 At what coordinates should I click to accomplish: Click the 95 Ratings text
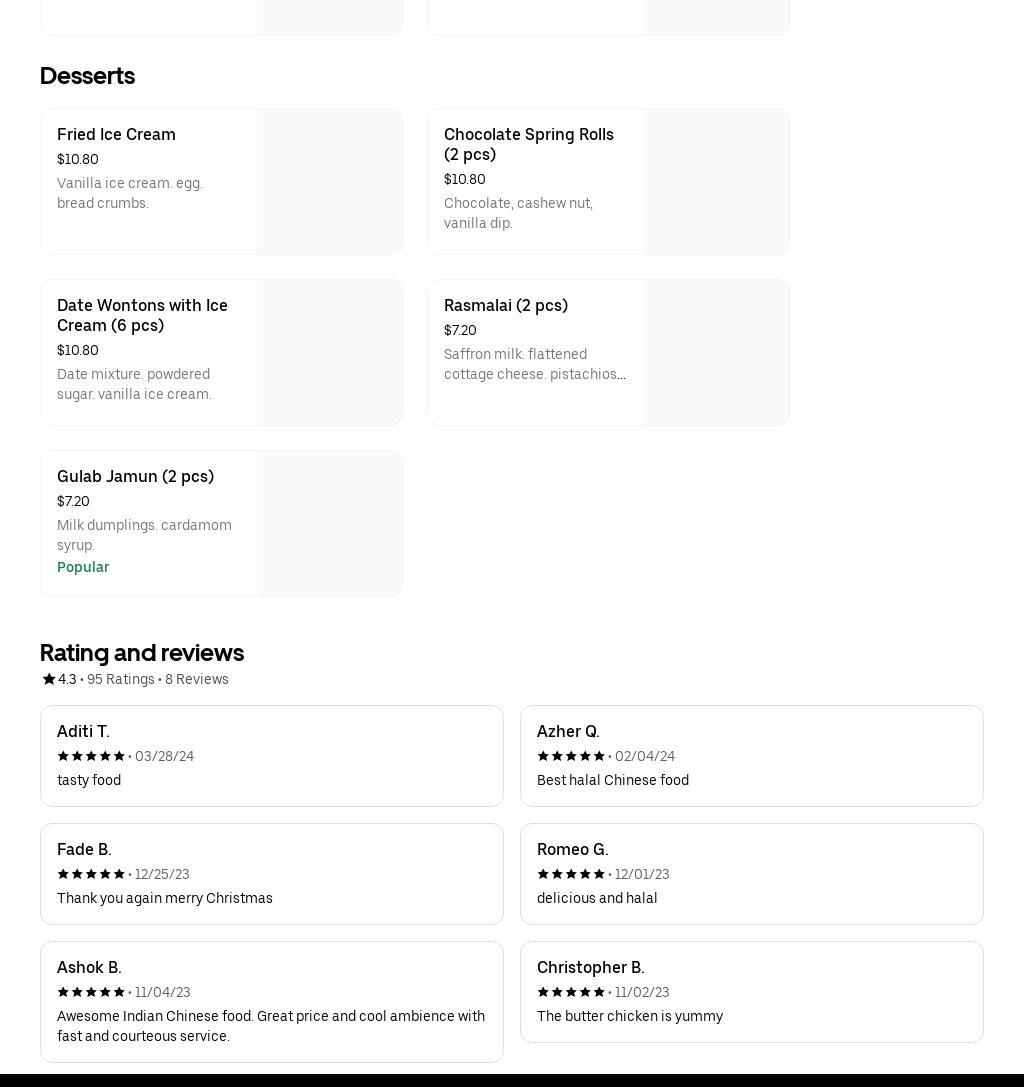120,679
